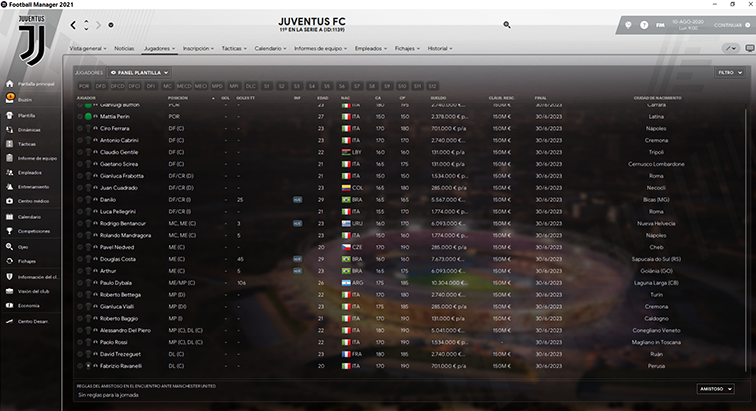Expand the Inscripción menu
The image size is (756, 411).
(x=198, y=48)
